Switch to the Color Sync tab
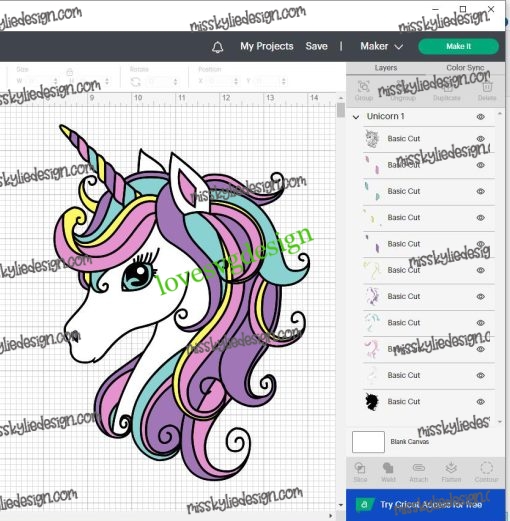Viewport: 510px width, 521px height. pos(465,68)
